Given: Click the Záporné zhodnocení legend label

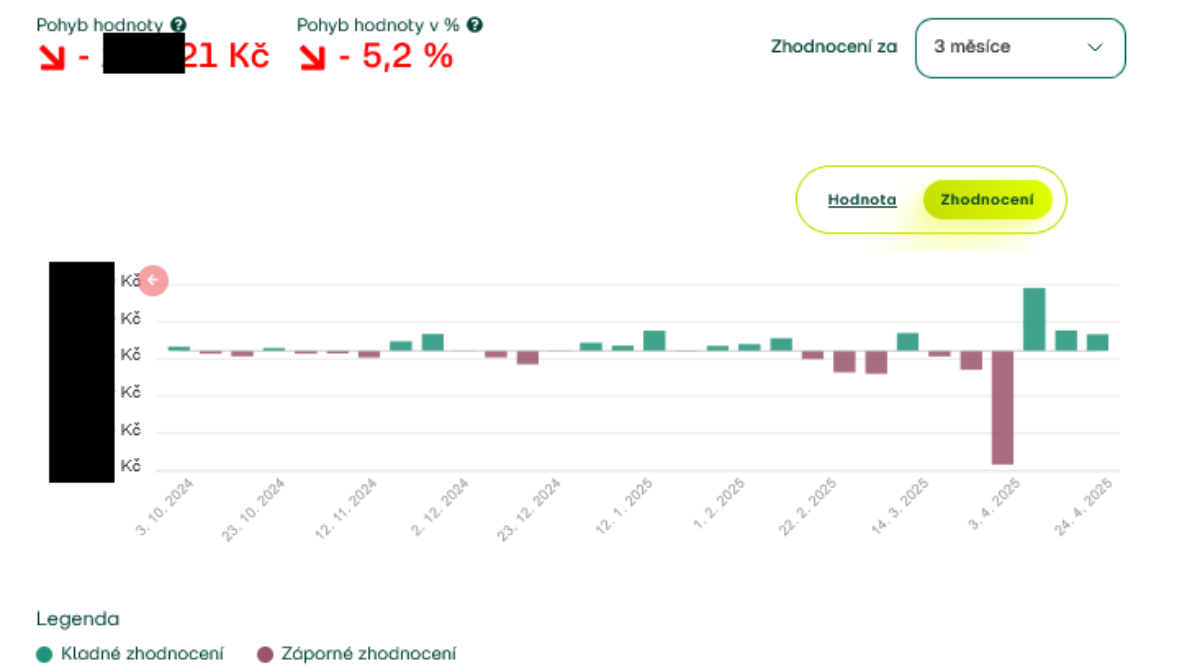Looking at the screenshot, I should coord(370,654).
